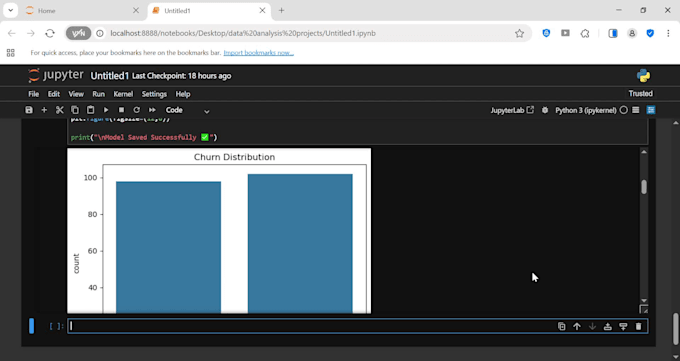Open the browser profile avatar
The image size is (680, 361).
(x=632, y=33)
